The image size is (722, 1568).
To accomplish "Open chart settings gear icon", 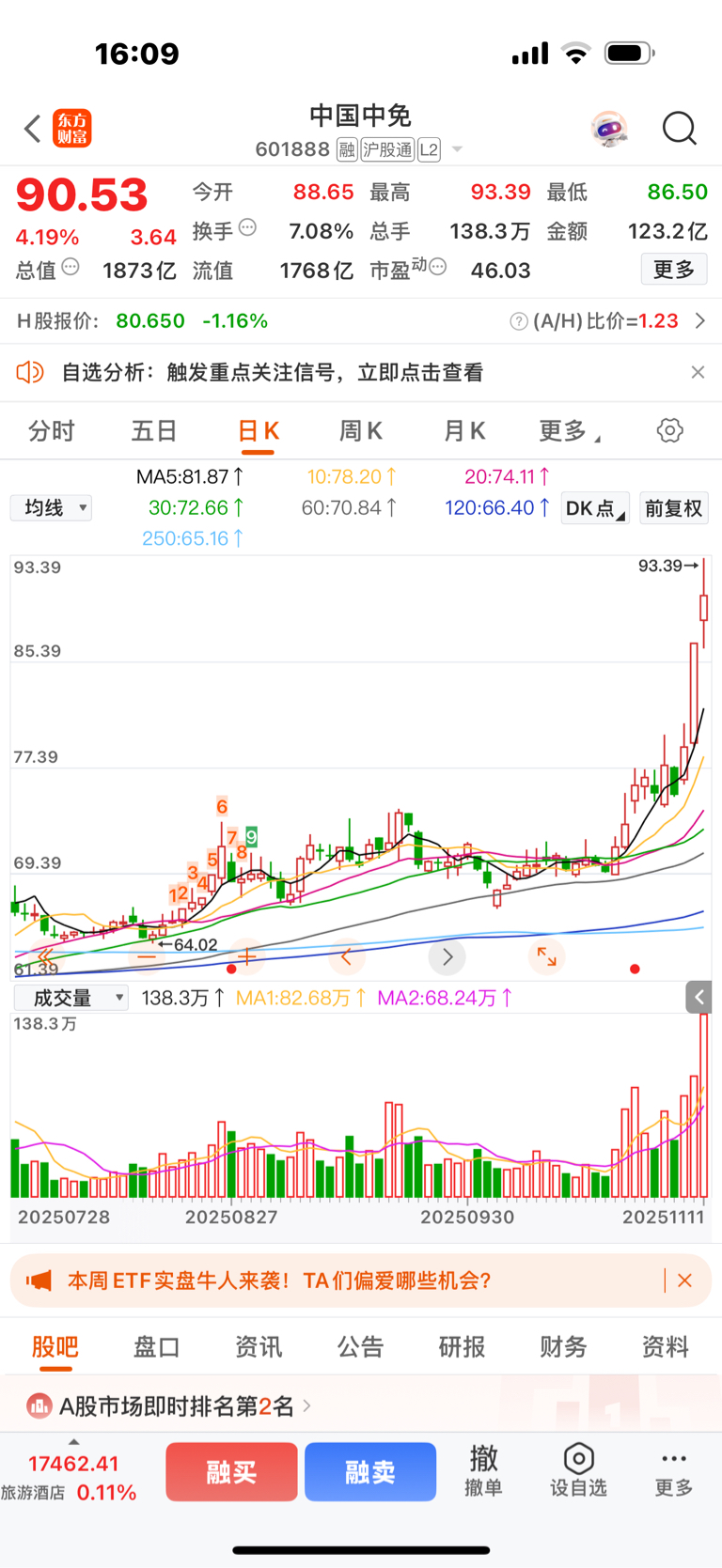I will [670, 430].
